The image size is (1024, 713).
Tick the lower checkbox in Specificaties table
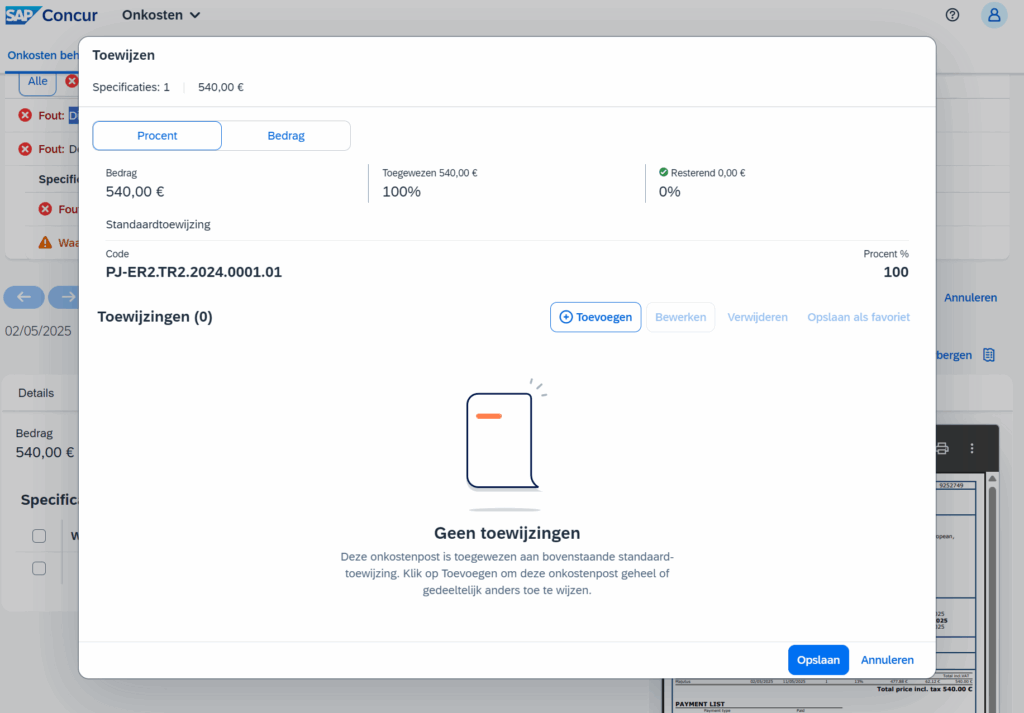point(39,569)
